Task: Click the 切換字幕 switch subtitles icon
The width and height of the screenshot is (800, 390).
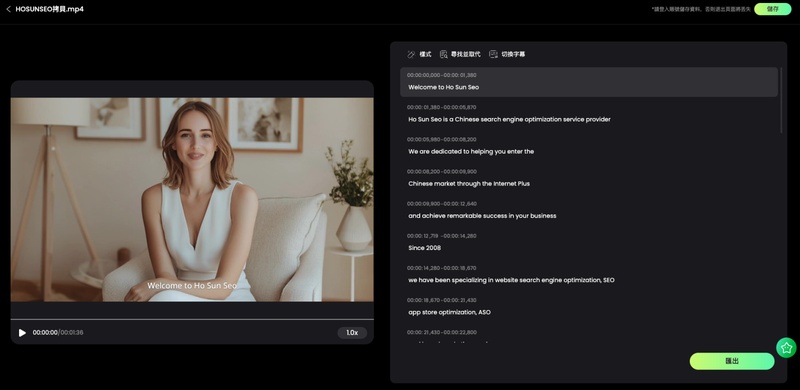Action: pyautogui.click(x=493, y=54)
